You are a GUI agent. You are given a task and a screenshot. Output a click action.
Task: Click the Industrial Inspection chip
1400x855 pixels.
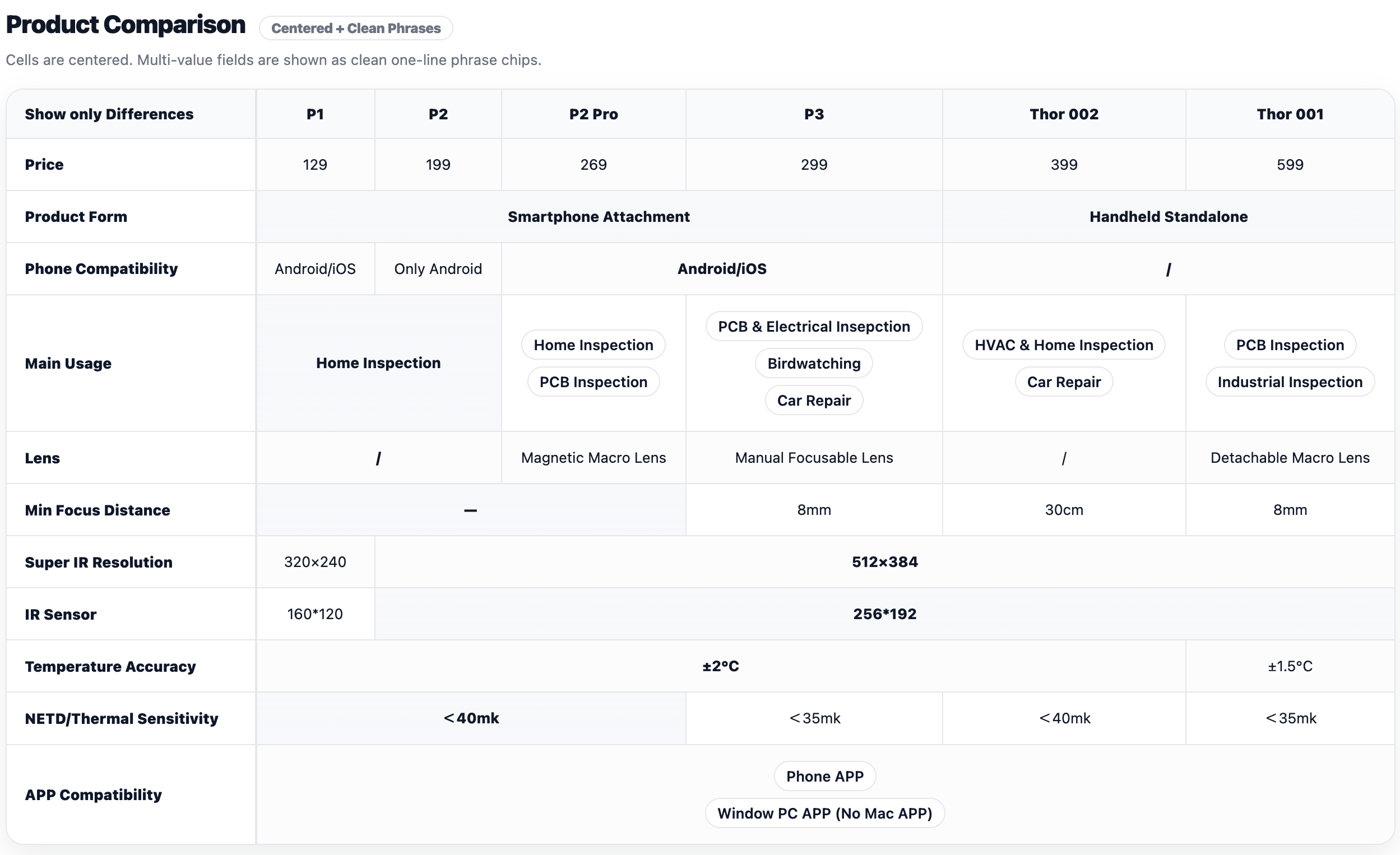click(1290, 382)
